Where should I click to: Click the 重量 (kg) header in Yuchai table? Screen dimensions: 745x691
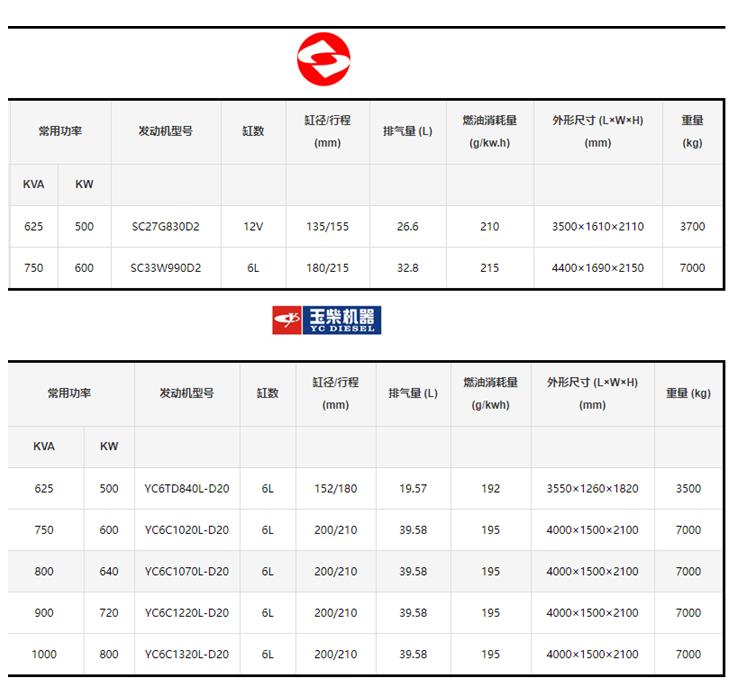(688, 393)
